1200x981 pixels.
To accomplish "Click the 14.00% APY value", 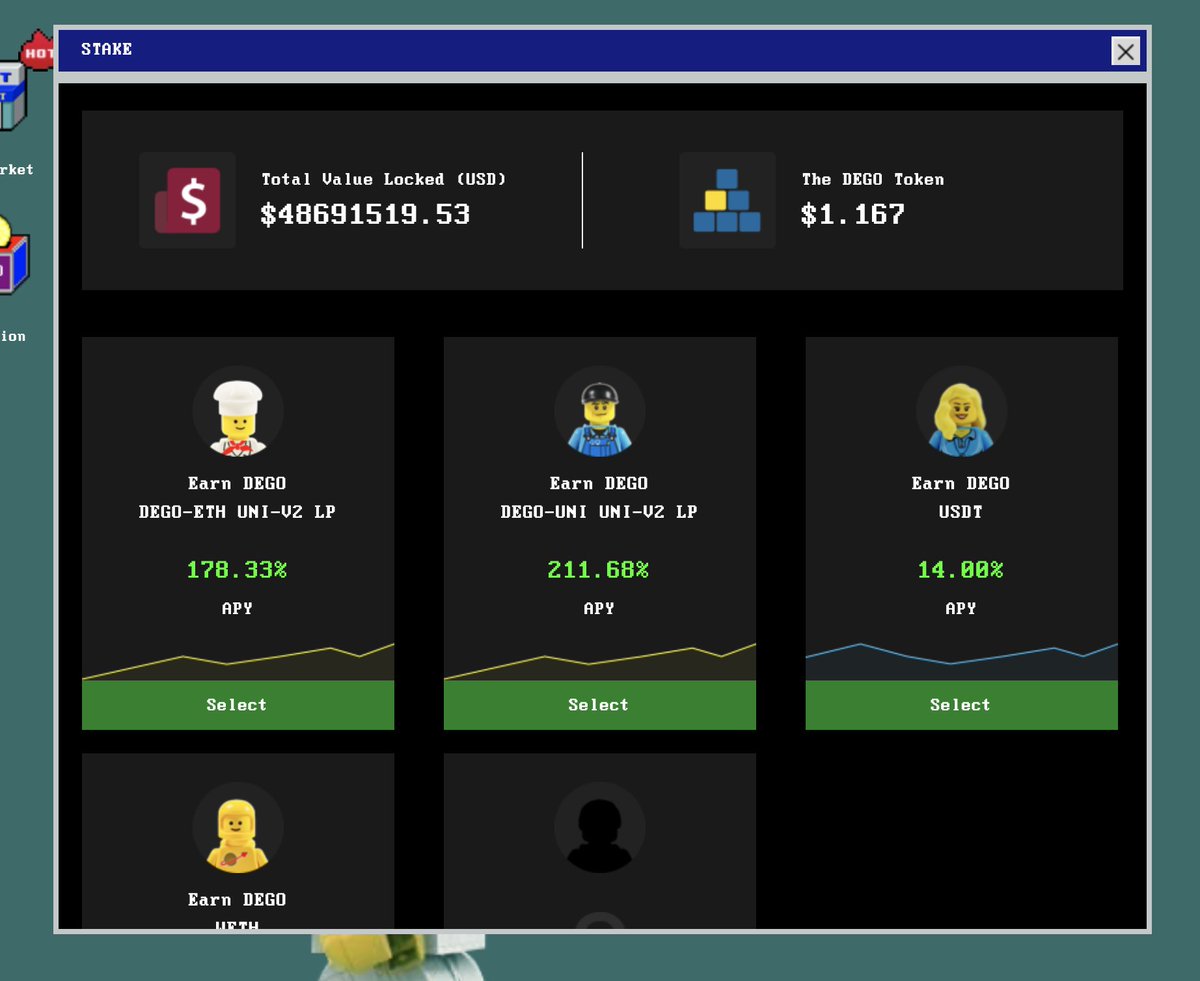I will (961, 570).
